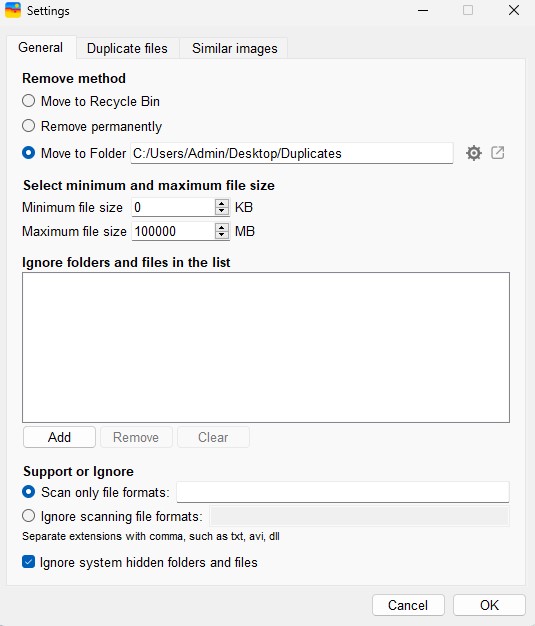Screen dimensions: 535x626
Task: Click the gear icon beside folder path
Action: [474, 153]
